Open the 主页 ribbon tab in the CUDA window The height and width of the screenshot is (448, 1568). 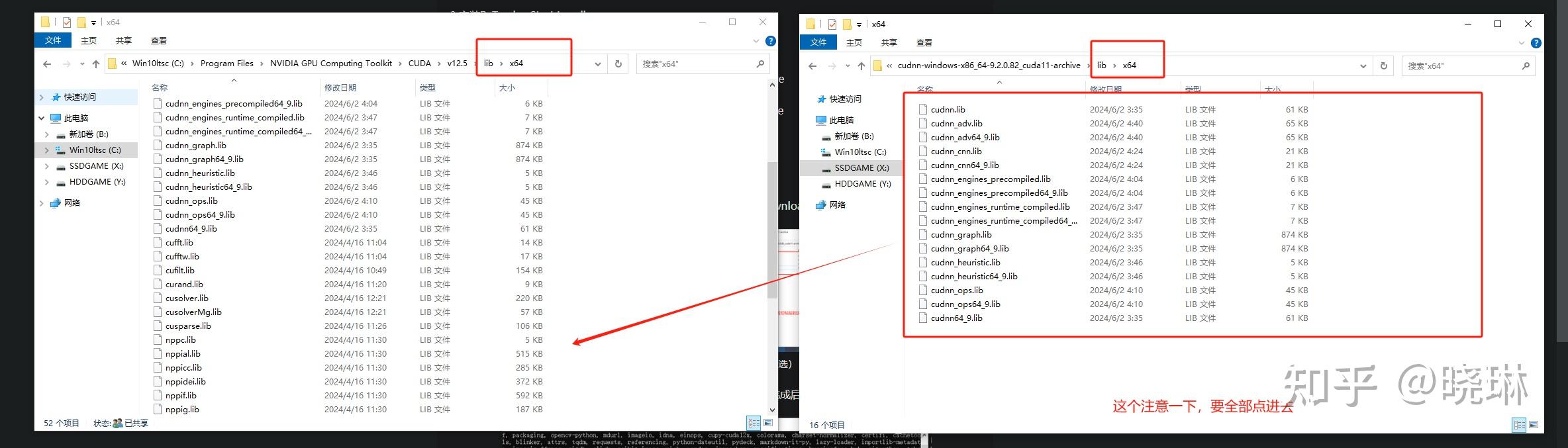[89, 40]
